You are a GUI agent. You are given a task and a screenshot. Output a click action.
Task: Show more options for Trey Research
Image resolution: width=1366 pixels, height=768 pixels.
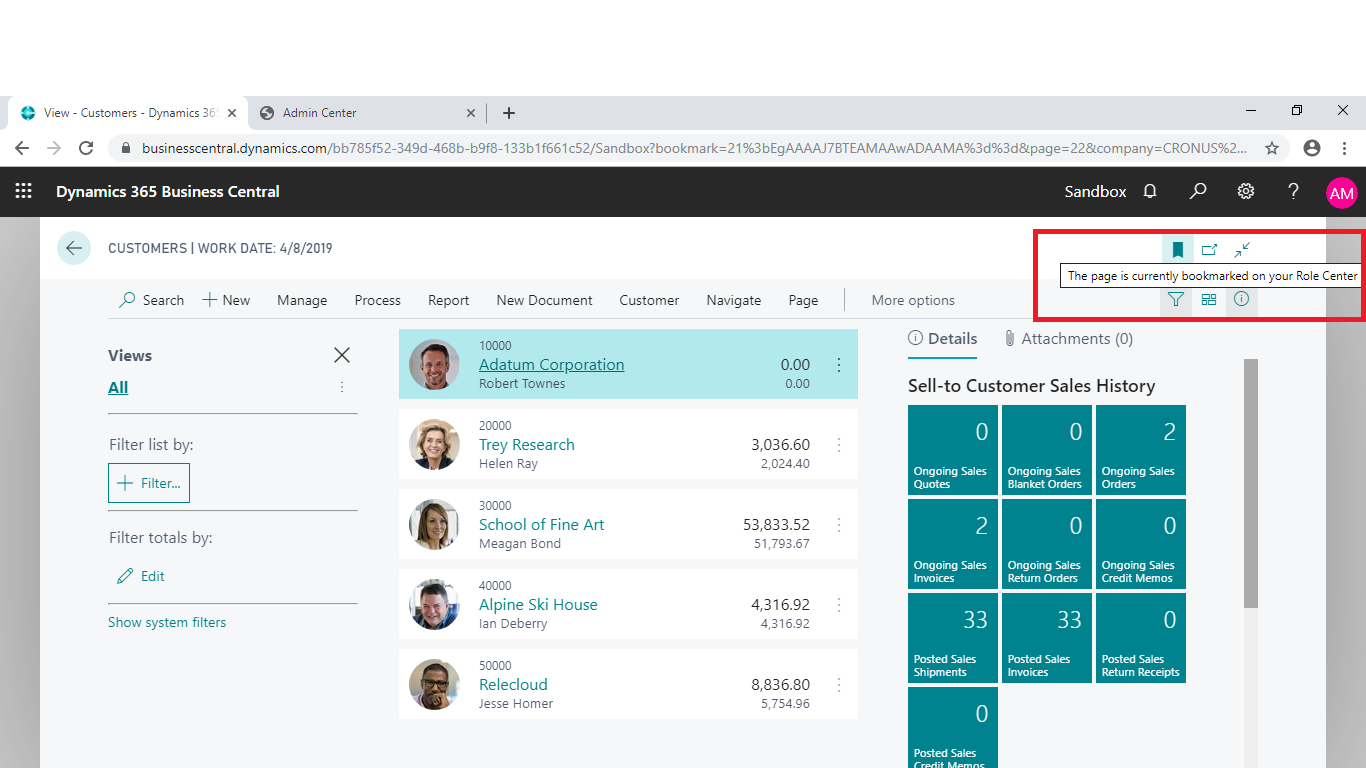[x=839, y=445]
